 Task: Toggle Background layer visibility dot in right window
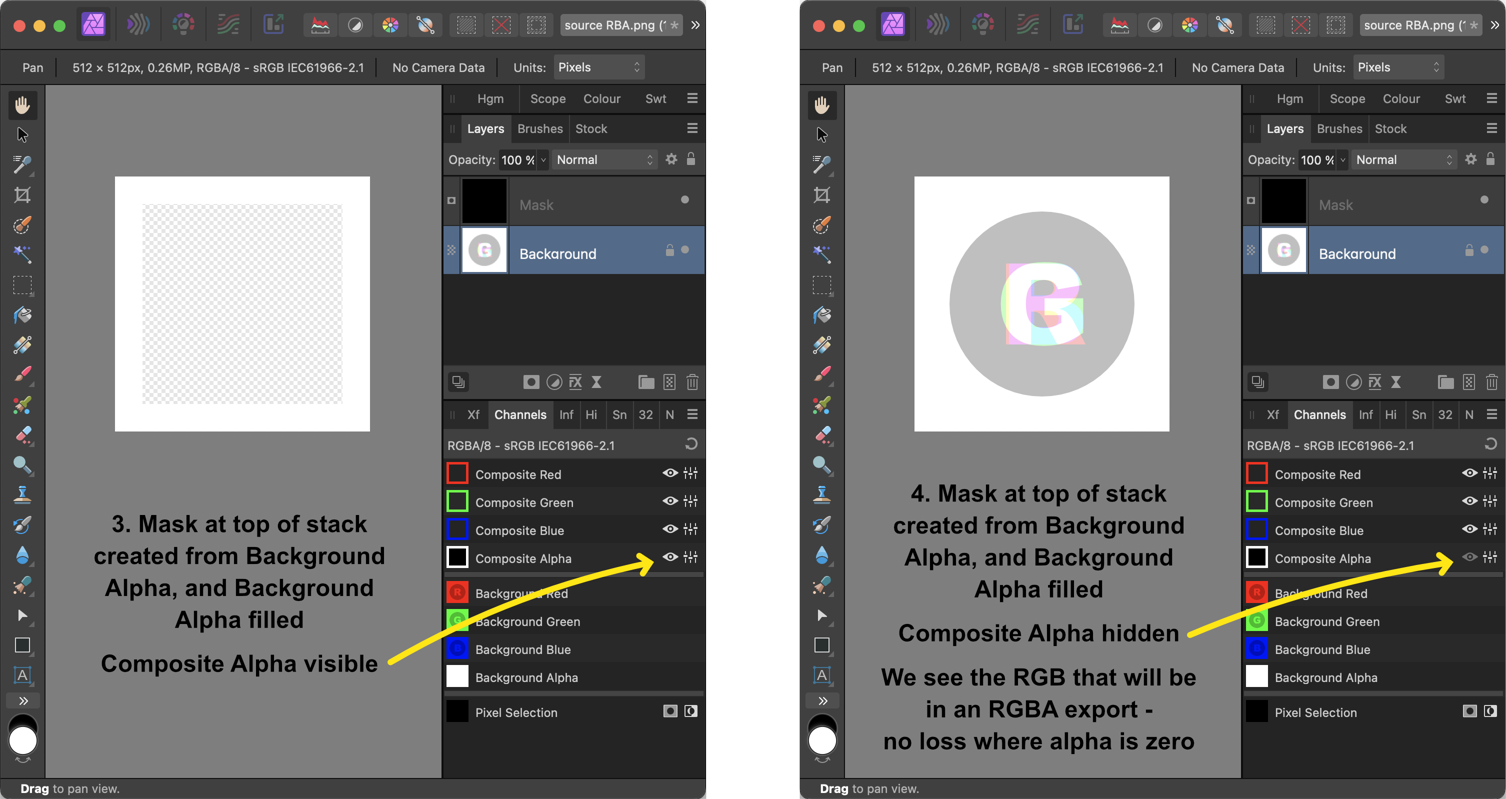click(x=1484, y=250)
